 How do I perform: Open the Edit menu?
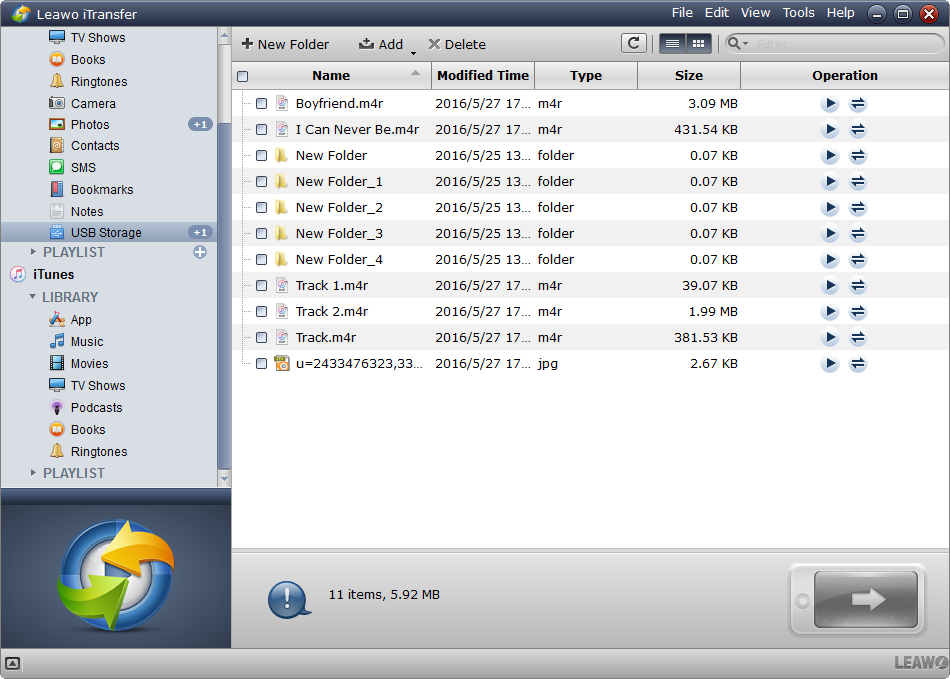716,13
